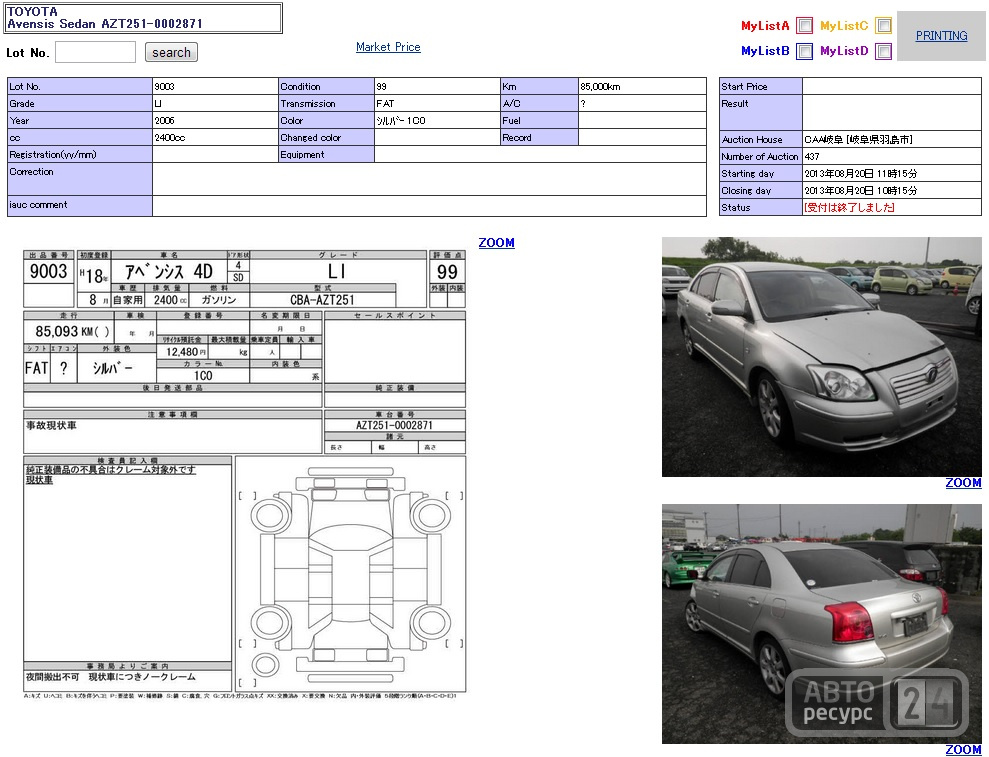Tick the MyListC checkbox
Screen dimensions: 989x757
[884, 25]
